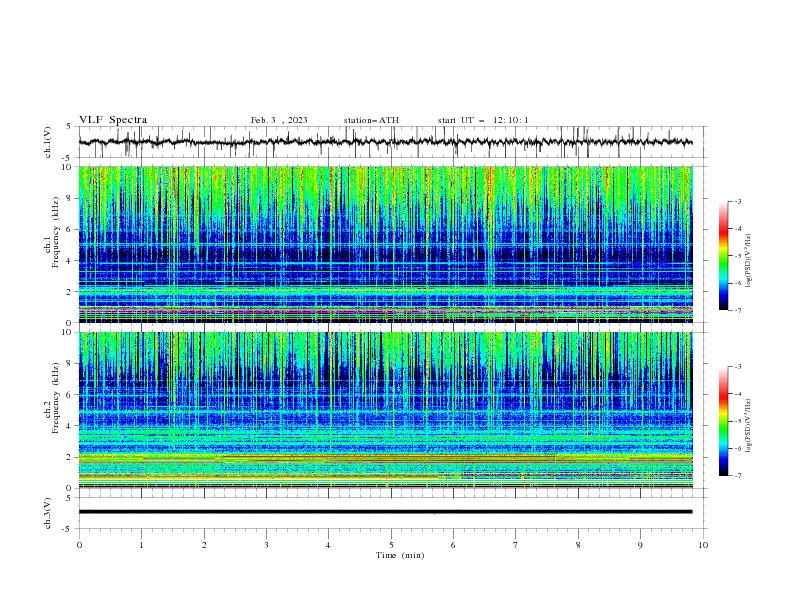Click the time axis tick label "4"
Screen dimensions: 792x612
pos(328,545)
